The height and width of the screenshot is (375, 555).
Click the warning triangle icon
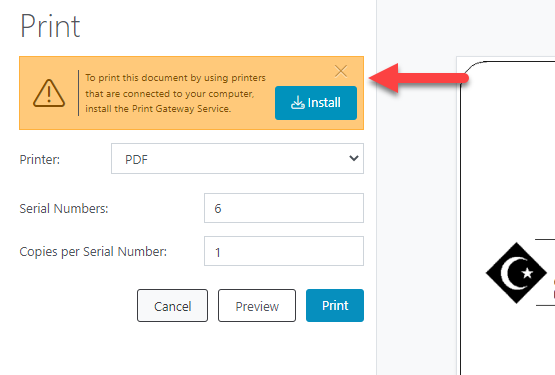click(49, 93)
